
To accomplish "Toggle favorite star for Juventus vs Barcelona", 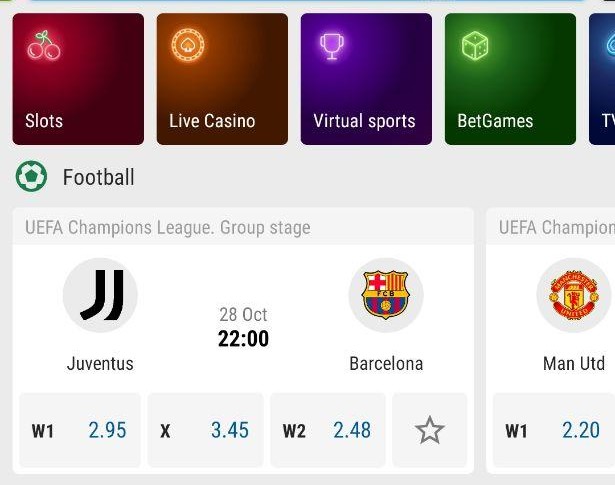I will click(429, 430).
